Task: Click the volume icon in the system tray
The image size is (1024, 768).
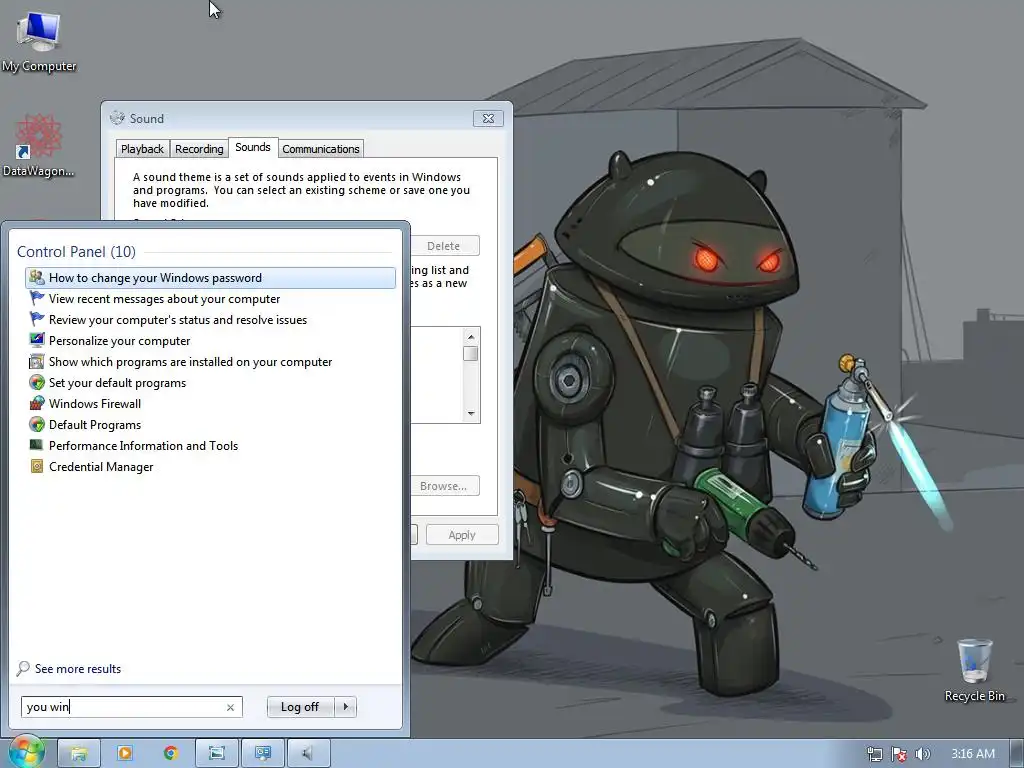Action: tap(922, 754)
